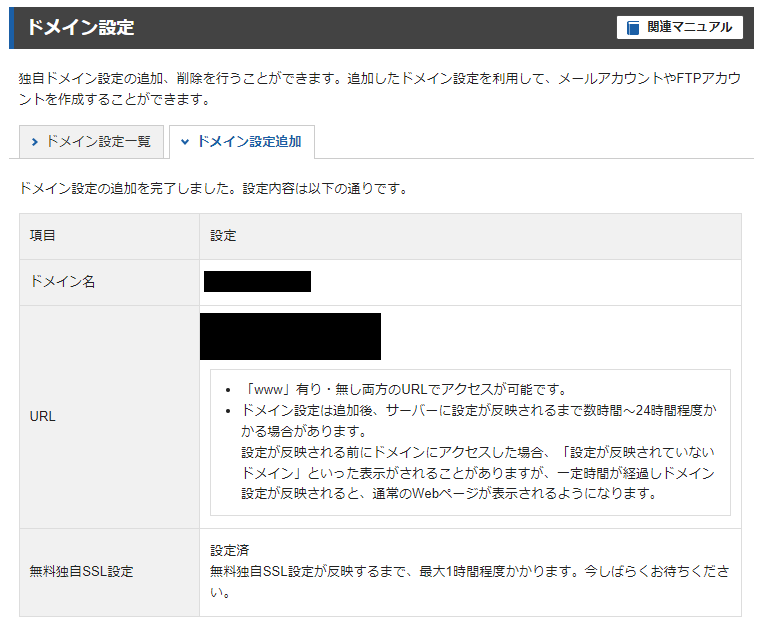This screenshot has height=617, width=762.
Task: Click the ドメイン設定 page header title
Action: 81,28
